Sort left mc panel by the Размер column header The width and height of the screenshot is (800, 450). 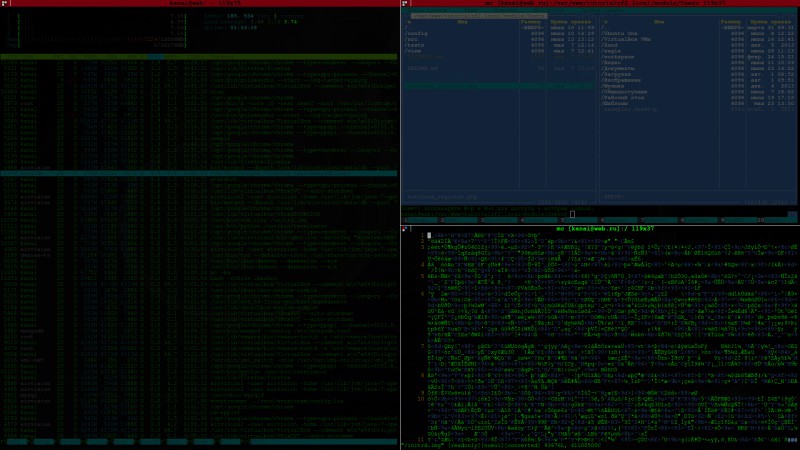tap(531, 22)
